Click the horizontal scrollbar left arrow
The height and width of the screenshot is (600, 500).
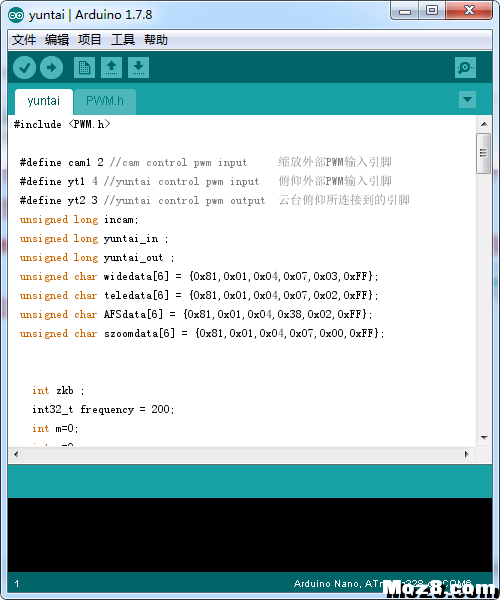[16, 454]
